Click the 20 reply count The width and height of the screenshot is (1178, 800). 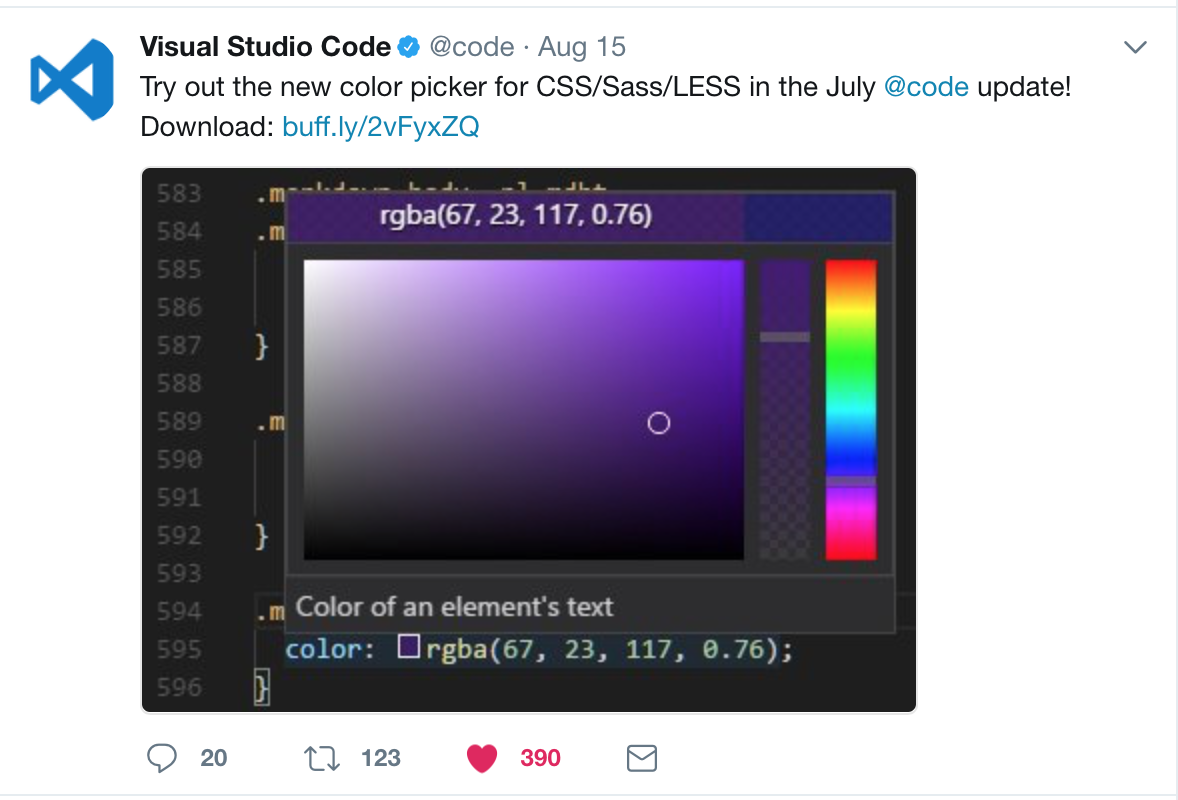214,758
